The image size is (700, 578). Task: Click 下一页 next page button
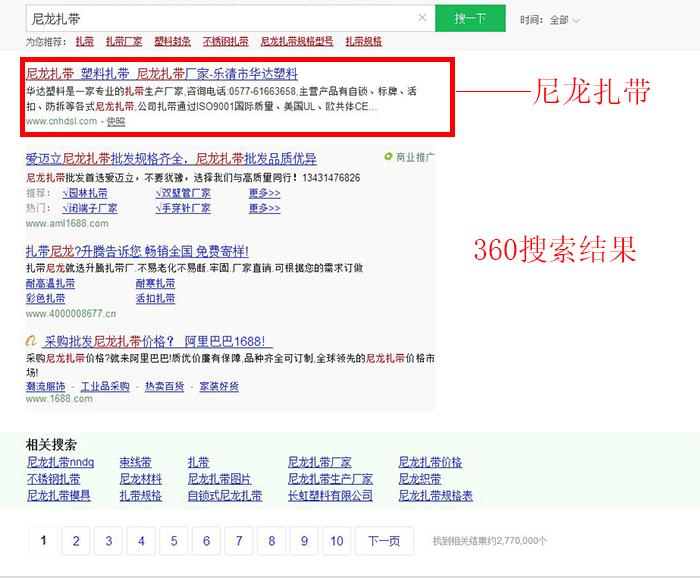pos(384,541)
